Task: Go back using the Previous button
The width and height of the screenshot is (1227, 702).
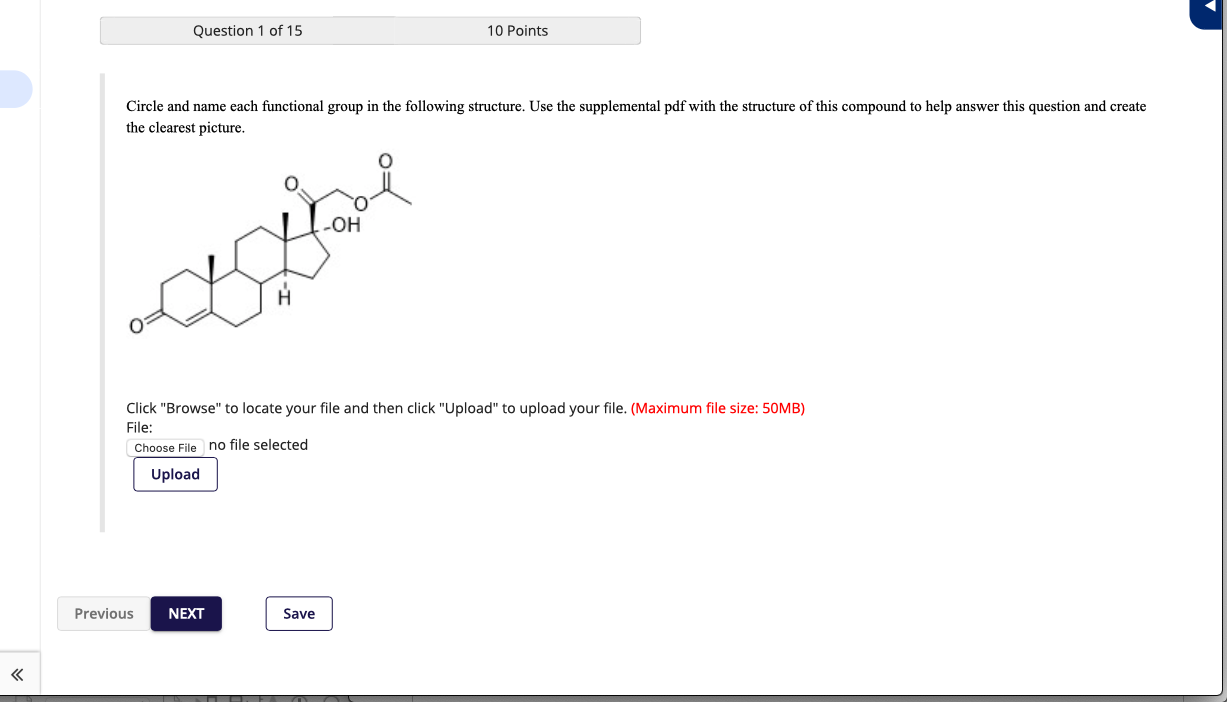Action: pos(103,613)
